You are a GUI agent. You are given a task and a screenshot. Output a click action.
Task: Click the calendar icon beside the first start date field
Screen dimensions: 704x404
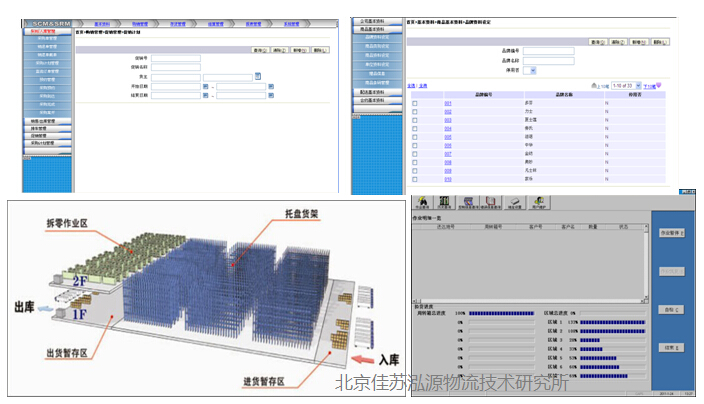205,86
